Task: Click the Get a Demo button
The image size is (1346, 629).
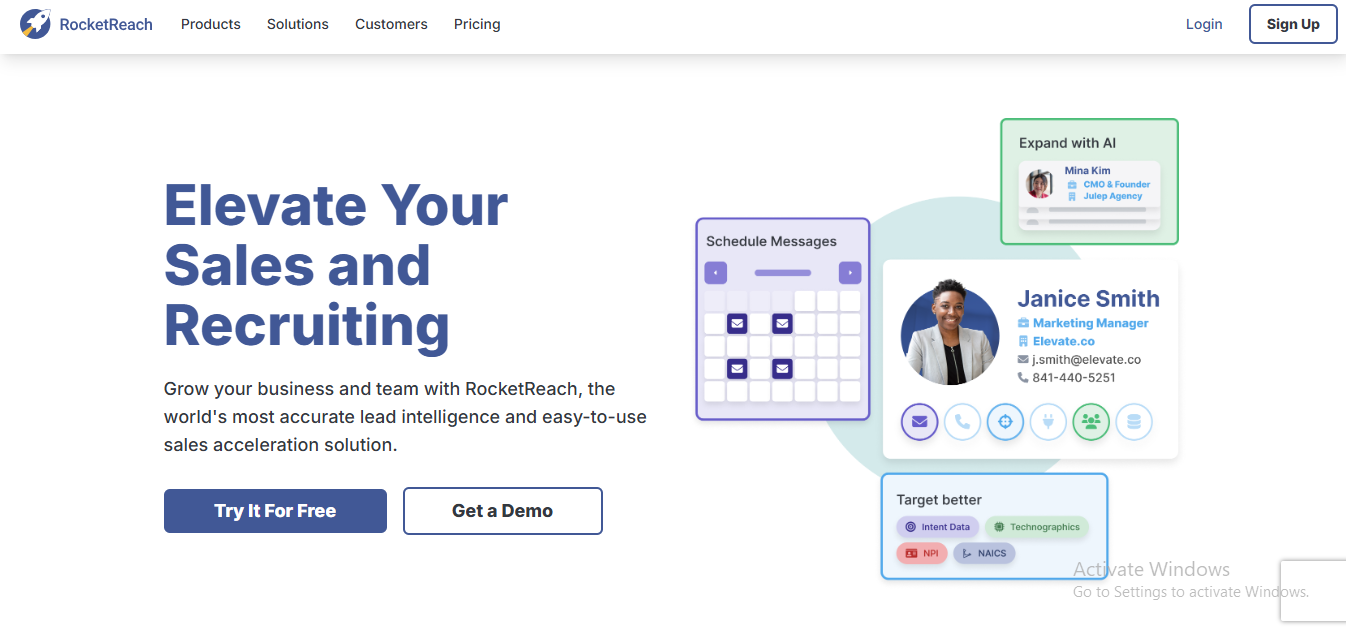Action: [503, 511]
